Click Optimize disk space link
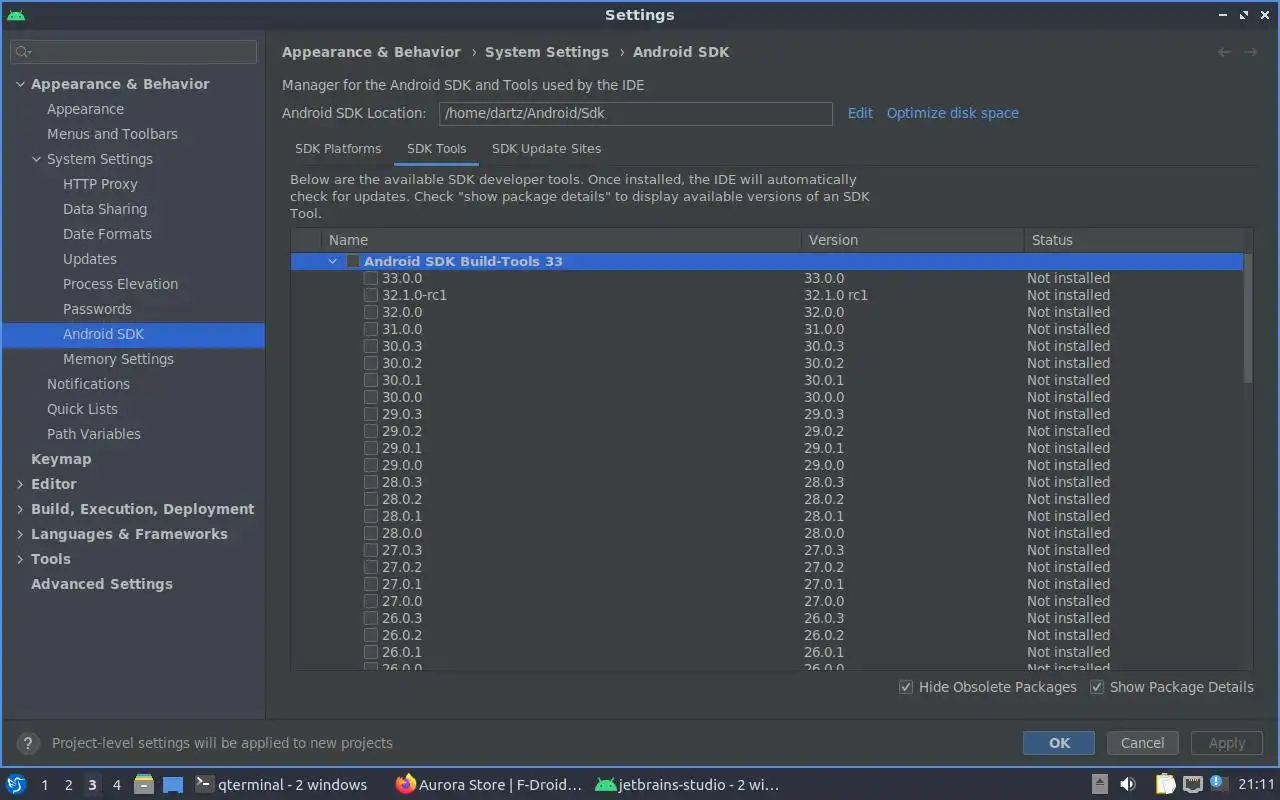The image size is (1280, 800). [952, 113]
